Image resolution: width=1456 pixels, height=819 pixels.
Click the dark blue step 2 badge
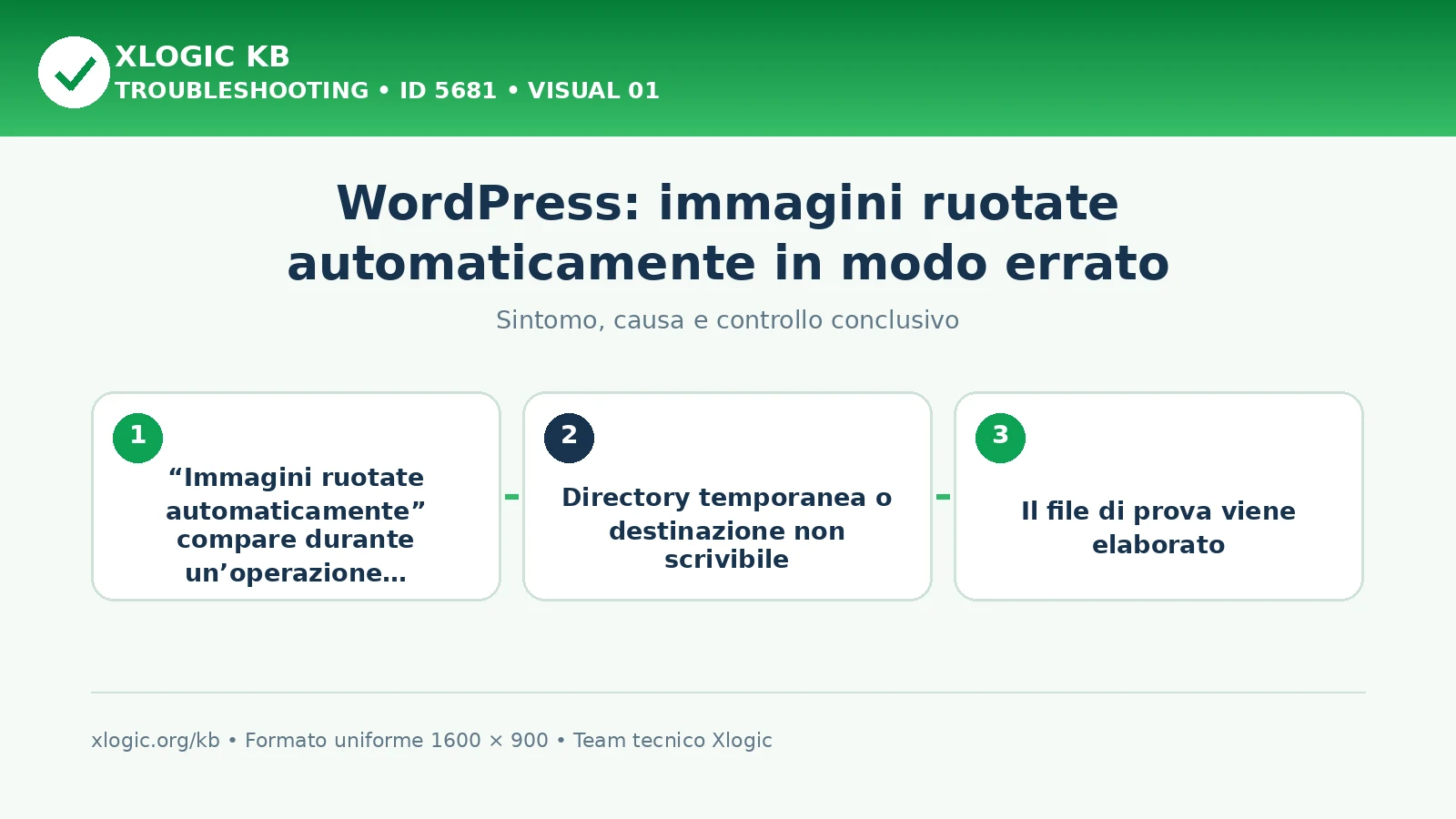coord(569,438)
